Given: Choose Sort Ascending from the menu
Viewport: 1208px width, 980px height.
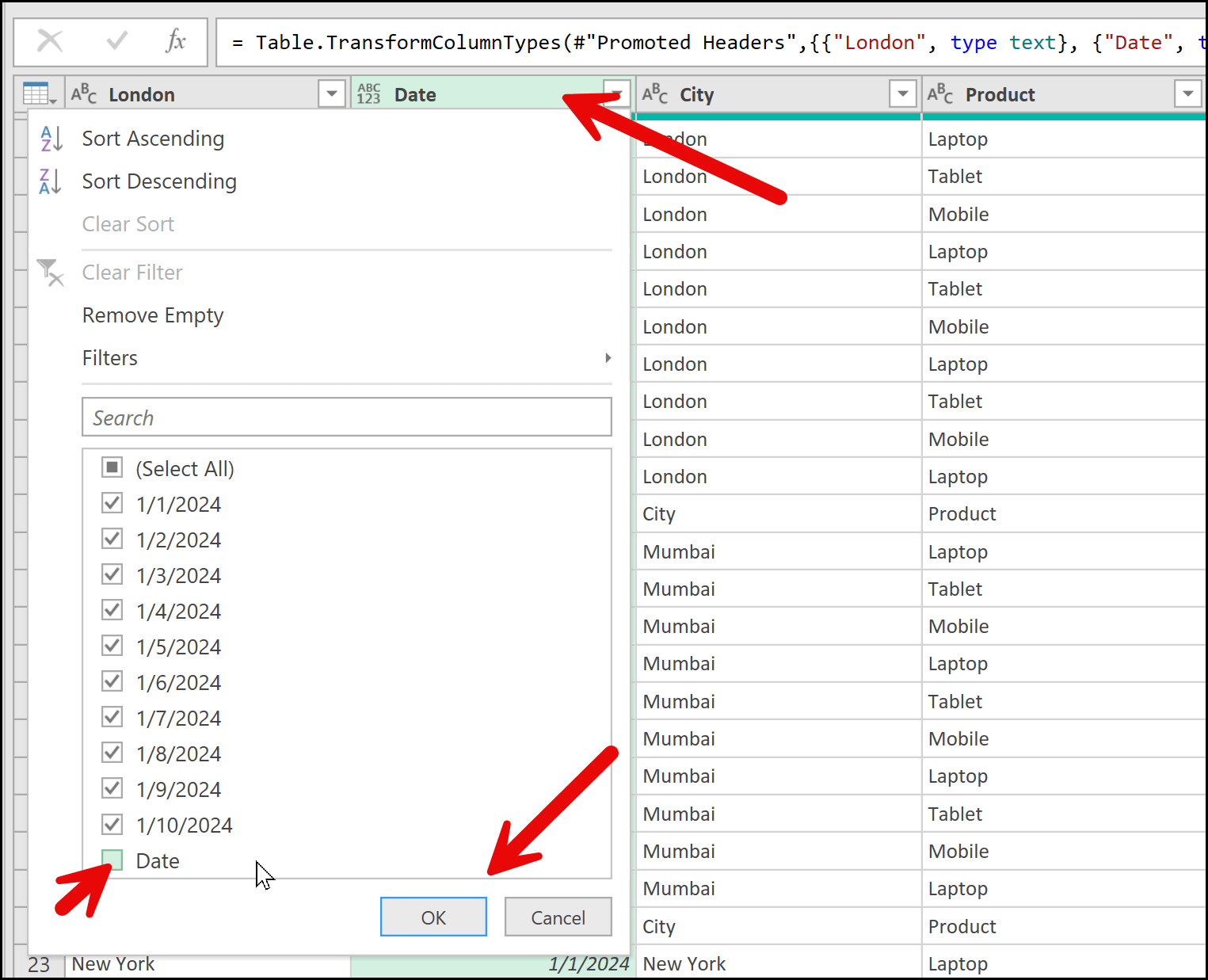Looking at the screenshot, I should (x=153, y=139).
